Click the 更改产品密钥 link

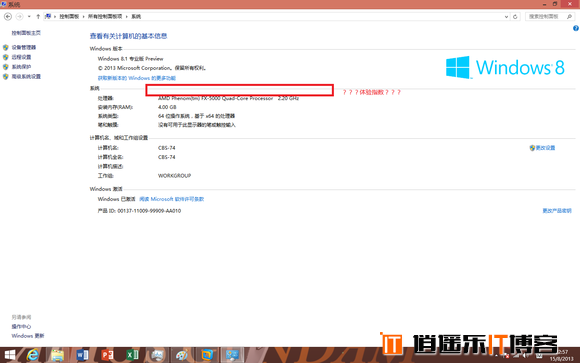click(x=557, y=211)
